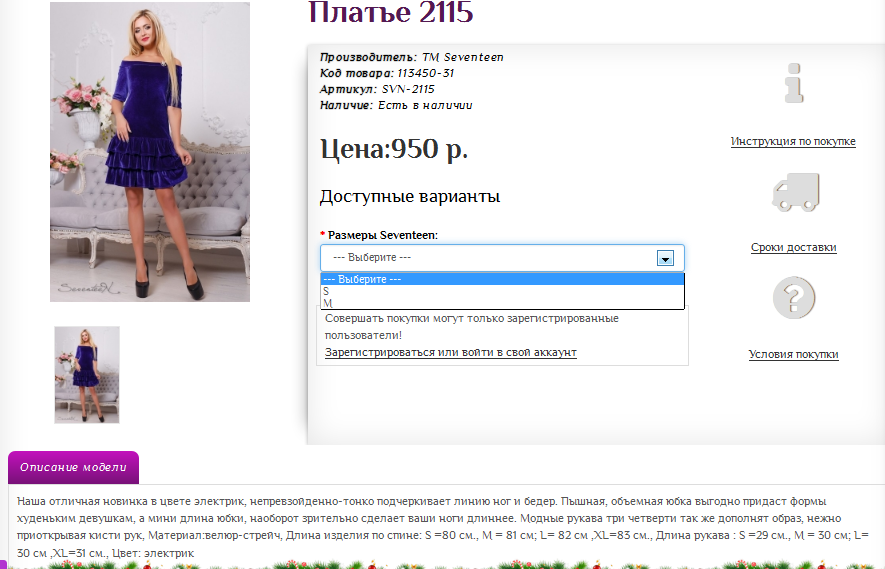Click the Размеры Seventeen label

[x=383, y=235]
